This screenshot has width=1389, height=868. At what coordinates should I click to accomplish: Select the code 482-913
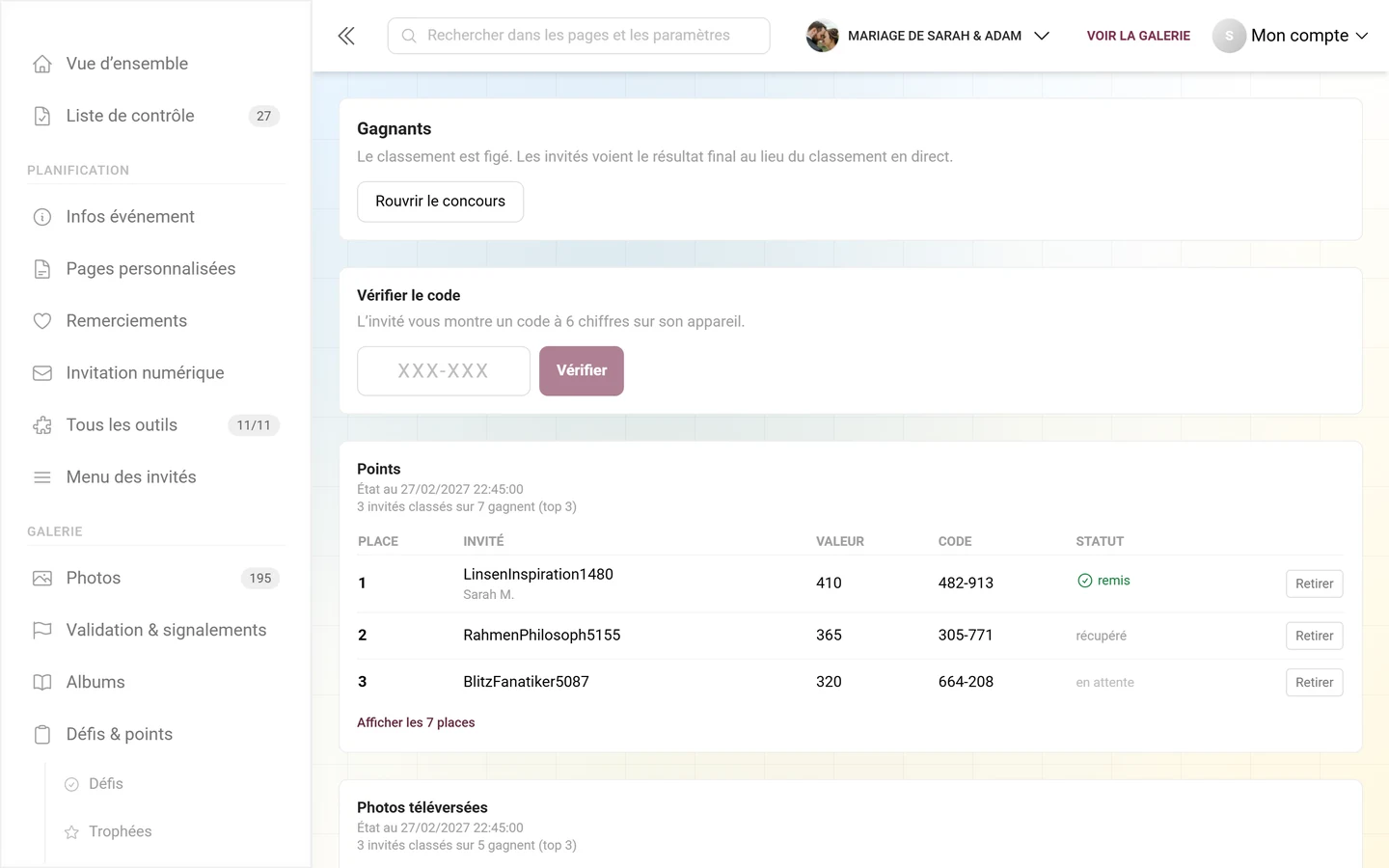tap(966, 583)
